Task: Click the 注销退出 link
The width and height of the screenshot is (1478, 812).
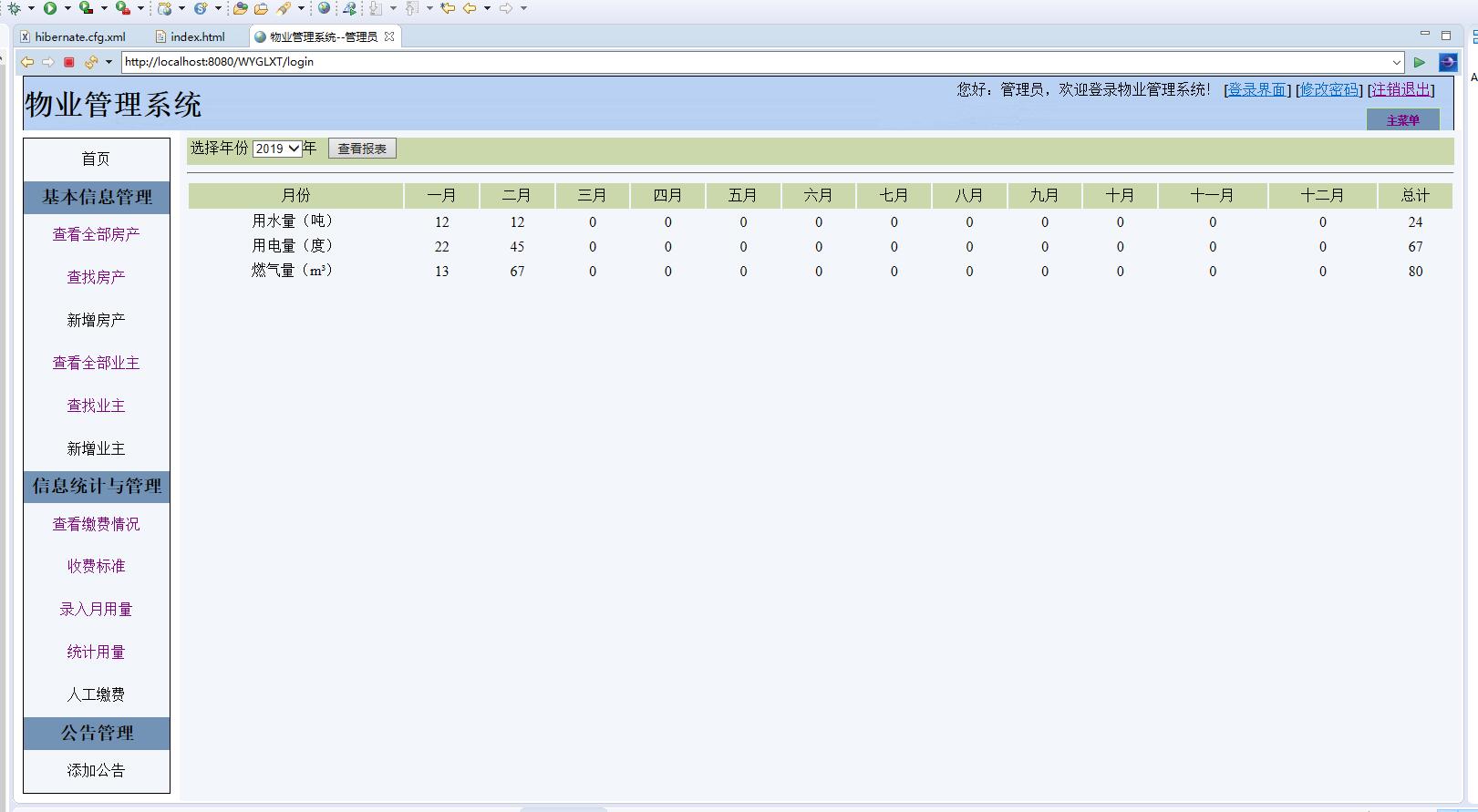Action: click(x=1400, y=89)
